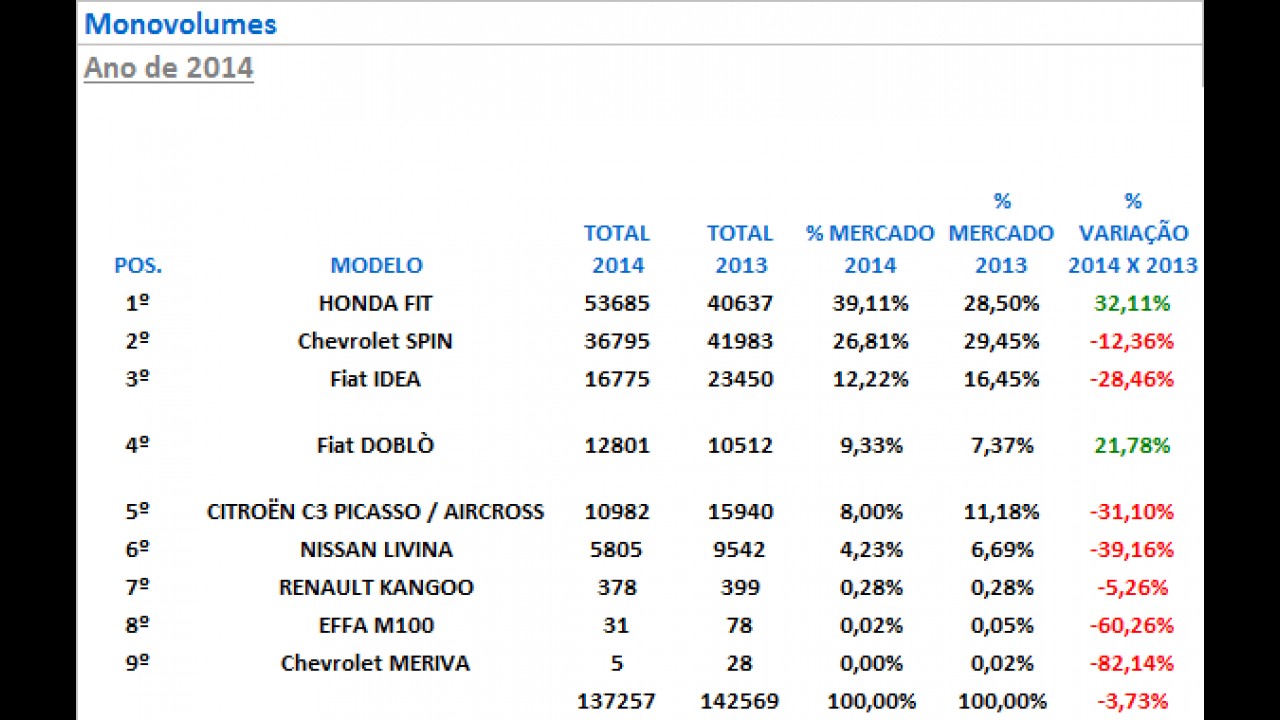Click the % MERCADO 2013 header
The height and width of the screenshot is (720, 1280).
click(x=1001, y=233)
